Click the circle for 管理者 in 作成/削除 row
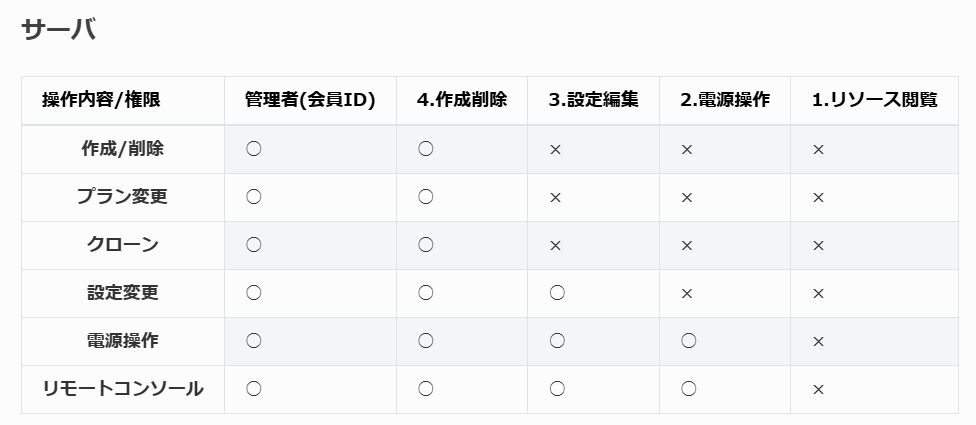The width and height of the screenshot is (976, 425). point(254,149)
